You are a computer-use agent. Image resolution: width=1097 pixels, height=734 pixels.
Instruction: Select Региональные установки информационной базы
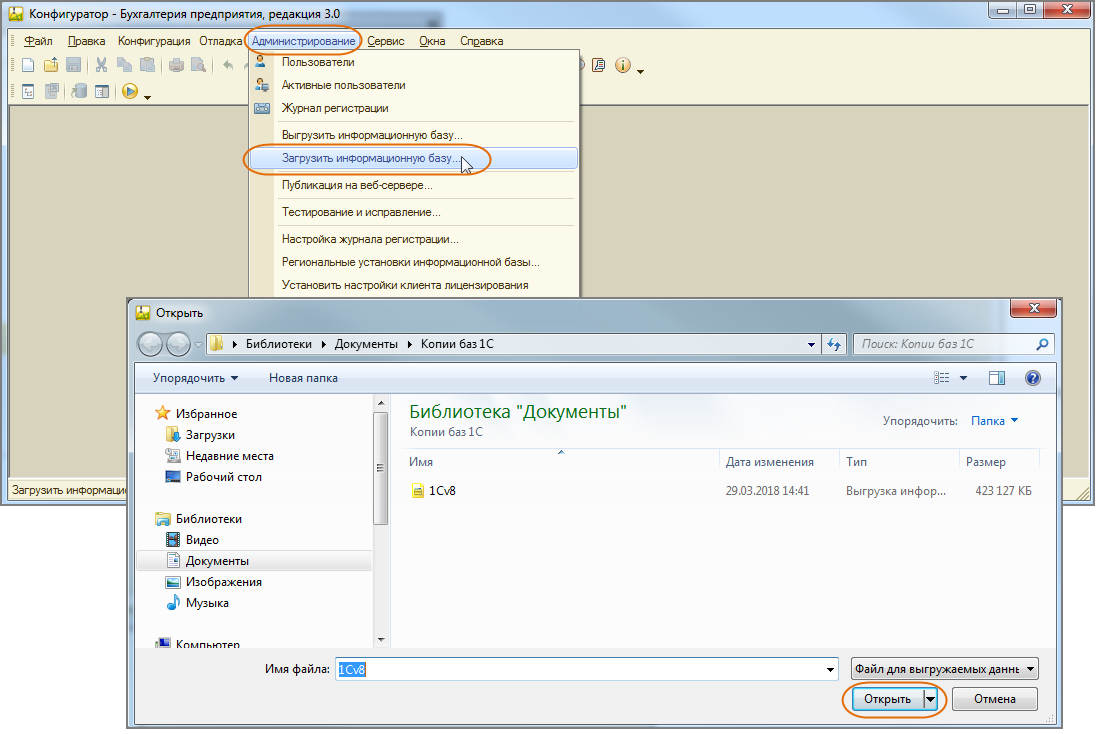point(414,262)
